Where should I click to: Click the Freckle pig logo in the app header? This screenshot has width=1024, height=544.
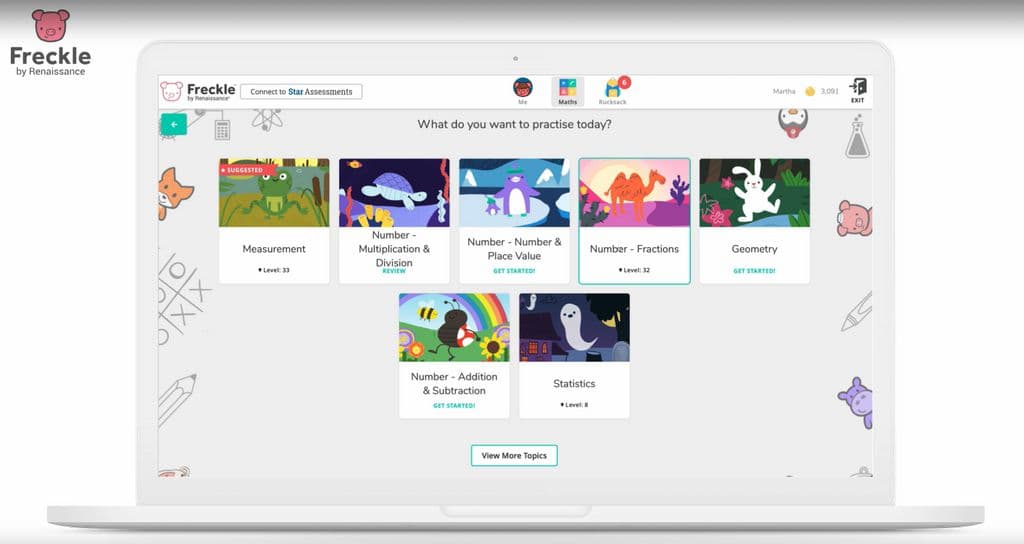(172, 91)
